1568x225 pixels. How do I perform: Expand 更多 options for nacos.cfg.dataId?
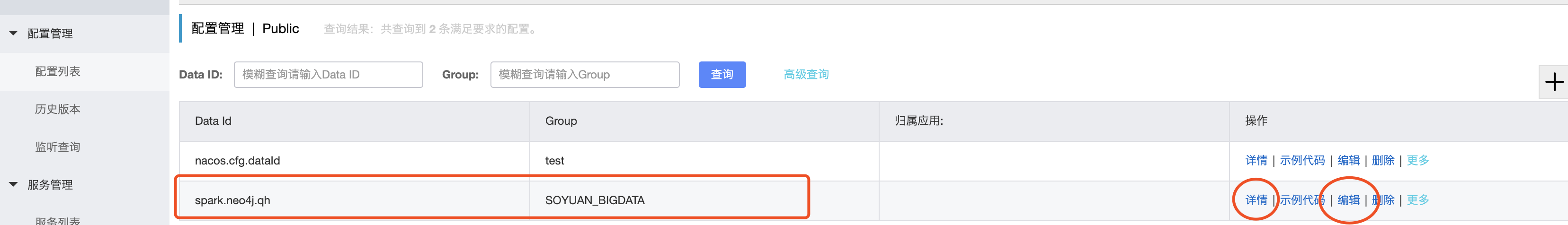tap(1417, 160)
